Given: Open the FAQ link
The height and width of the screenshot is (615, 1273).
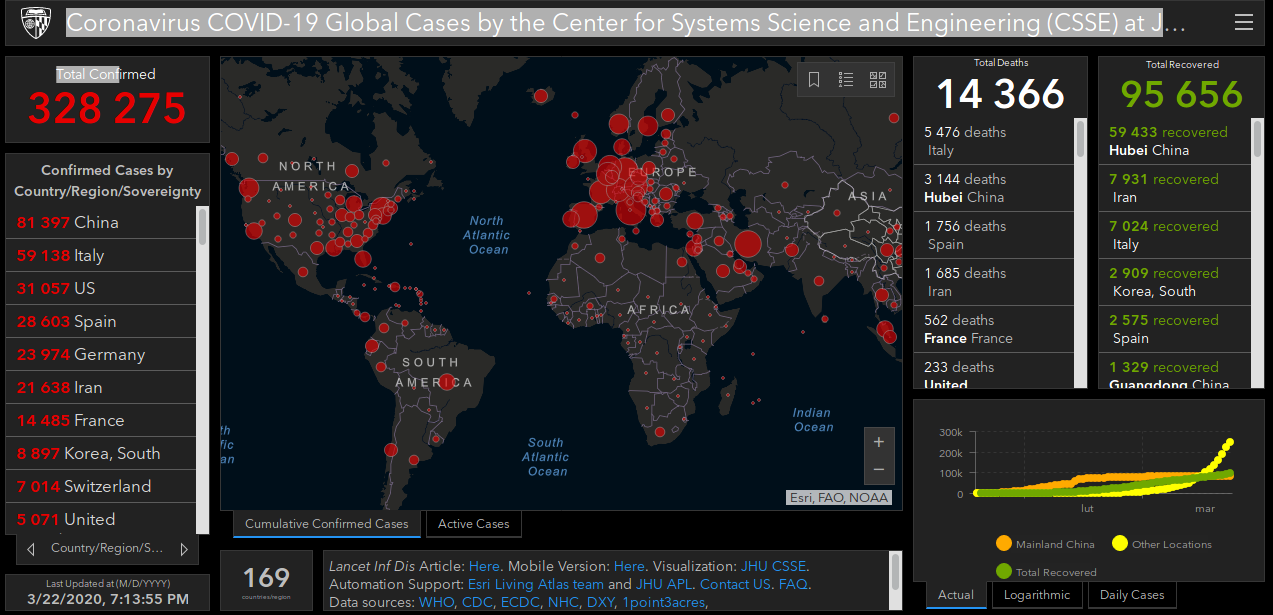Looking at the screenshot, I should tap(793, 584).
